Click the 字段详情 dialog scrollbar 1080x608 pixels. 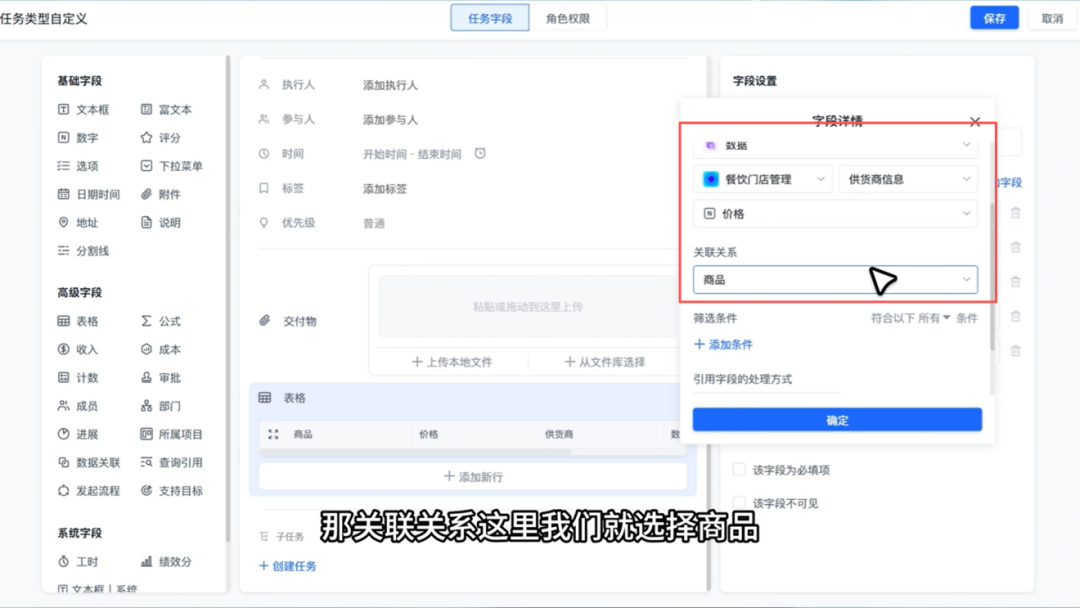992,275
